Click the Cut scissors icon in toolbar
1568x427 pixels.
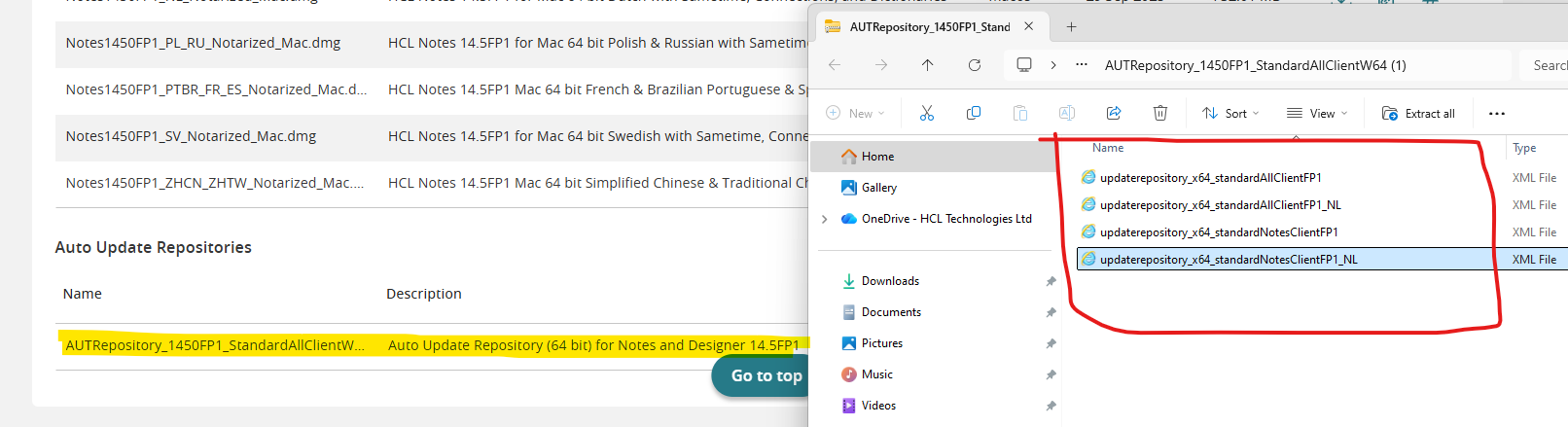pos(926,114)
